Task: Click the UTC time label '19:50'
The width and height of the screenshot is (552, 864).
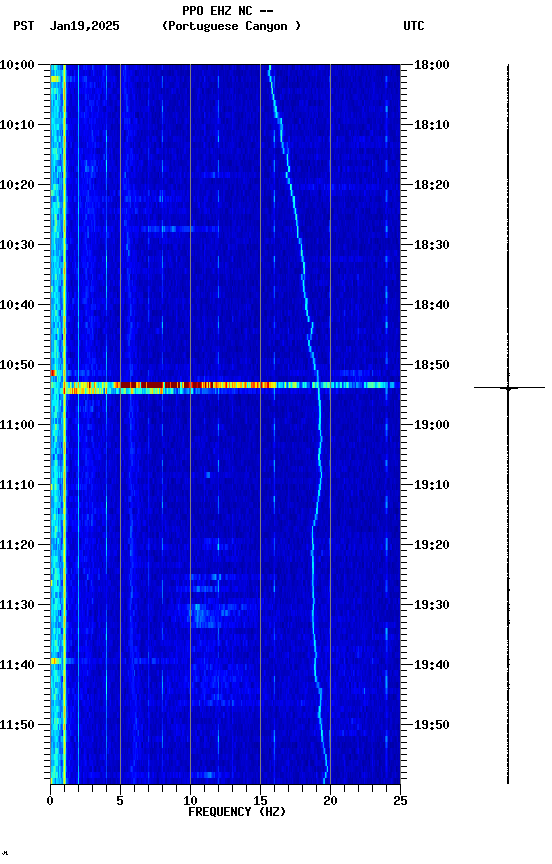Action: tap(432, 725)
